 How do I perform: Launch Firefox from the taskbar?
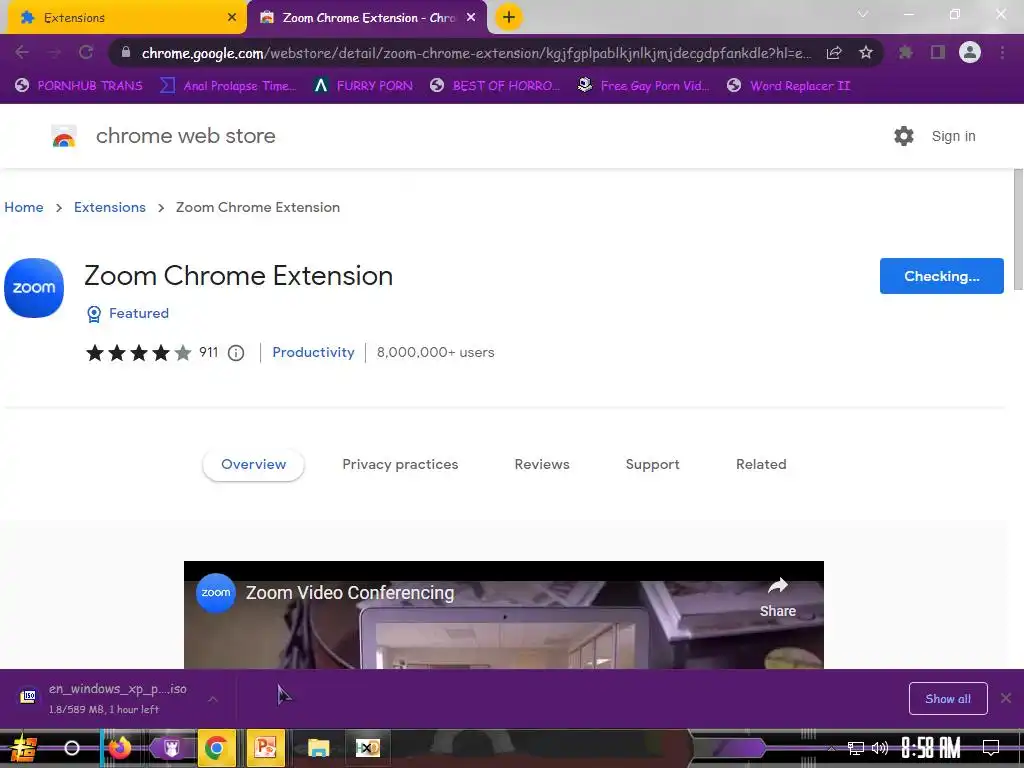[x=120, y=748]
